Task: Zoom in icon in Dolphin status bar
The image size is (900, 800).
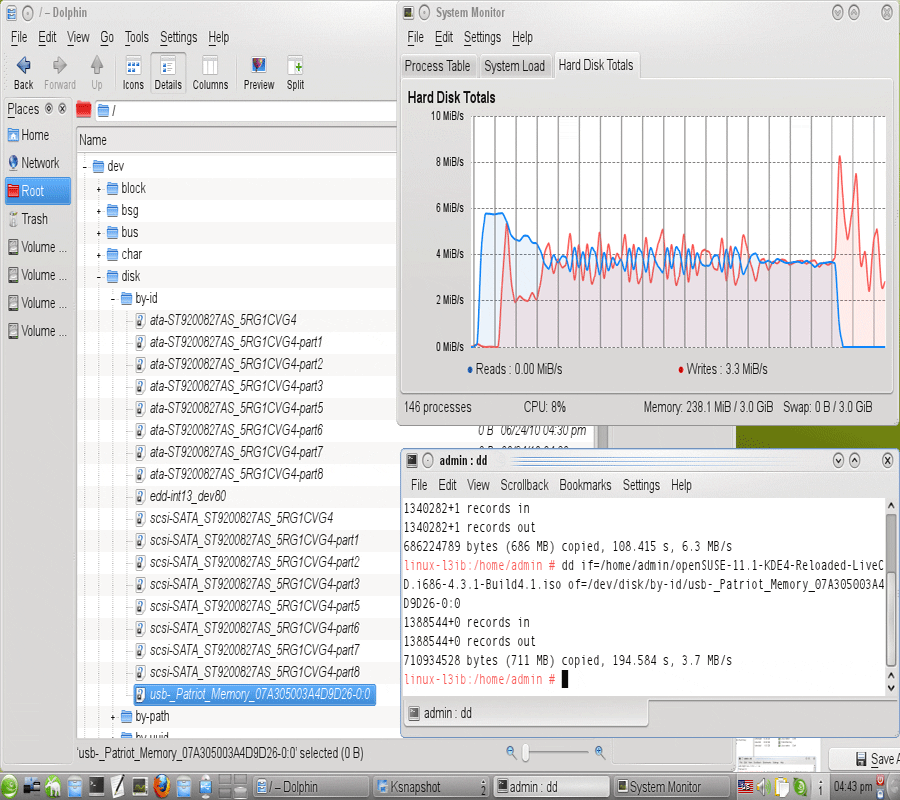Action: click(x=600, y=752)
